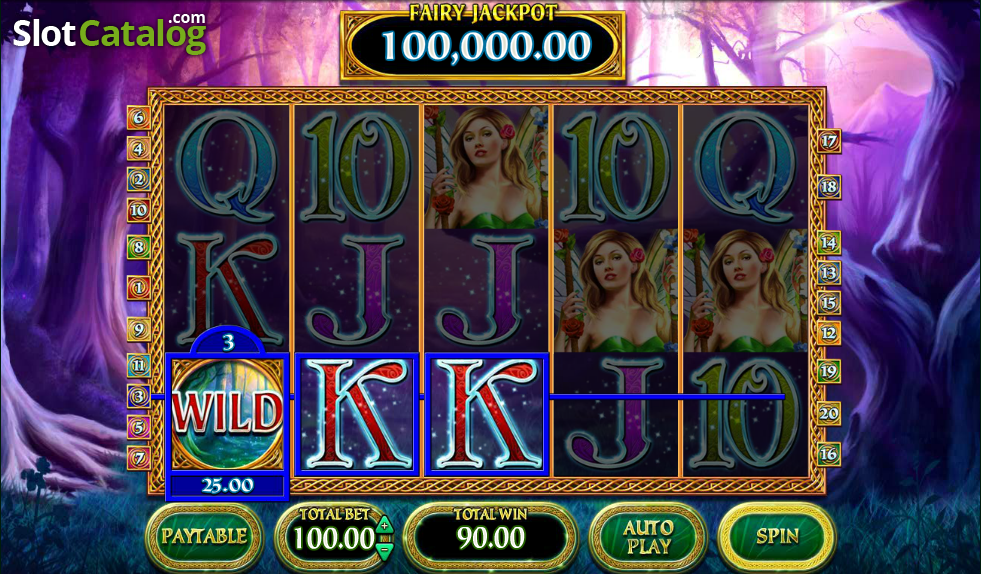Open the SlotCatalog.com logo link
The width and height of the screenshot is (981, 574).
click(x=109, y=33)
